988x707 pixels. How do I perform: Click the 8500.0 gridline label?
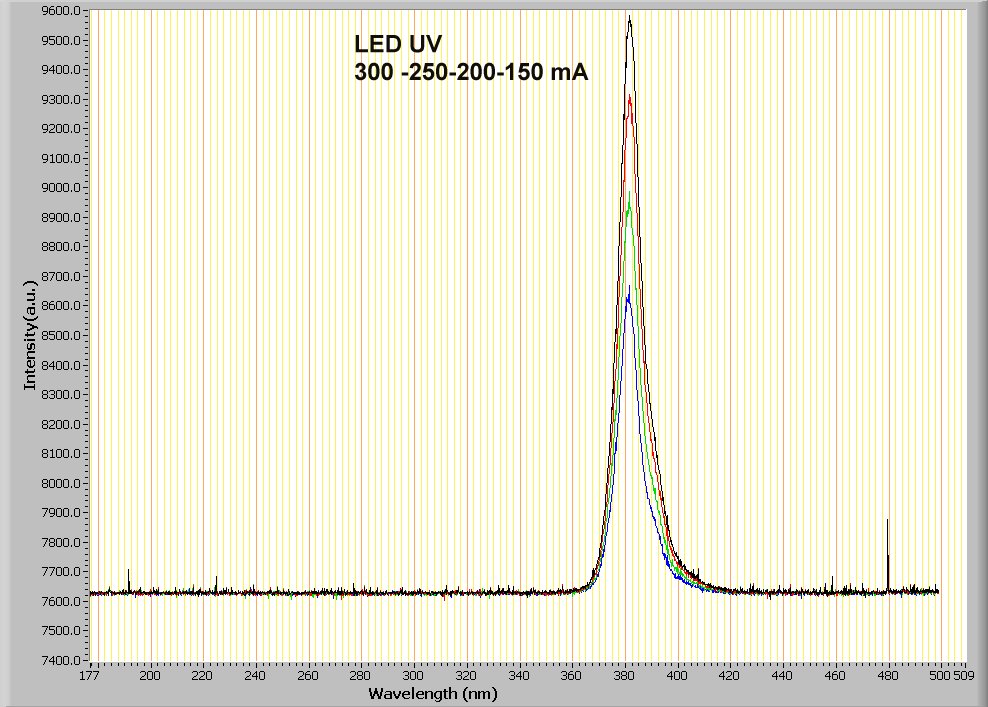pyautogui.click(x=63, y=336)
